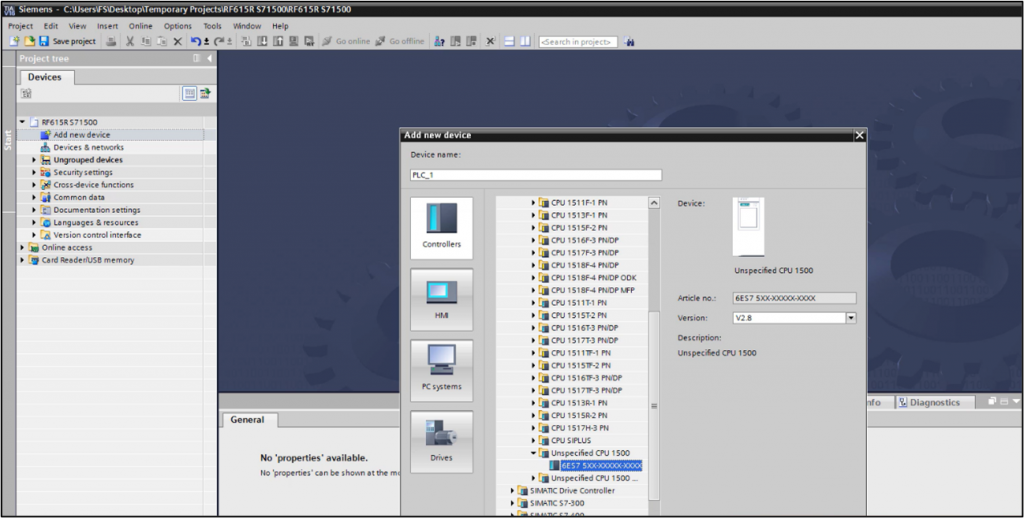Image resolution: width=1024 pixels, height=518 pixels.
Task: Collapse the Project tree panel arrow
Action: [209, 59]
